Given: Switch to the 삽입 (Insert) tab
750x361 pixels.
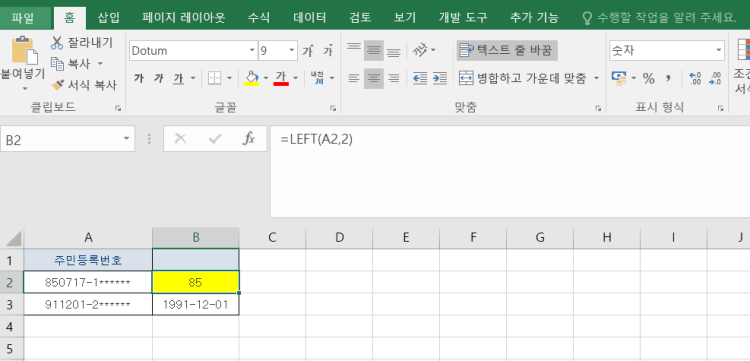Looking at the screenshot, I should (109, 18).
